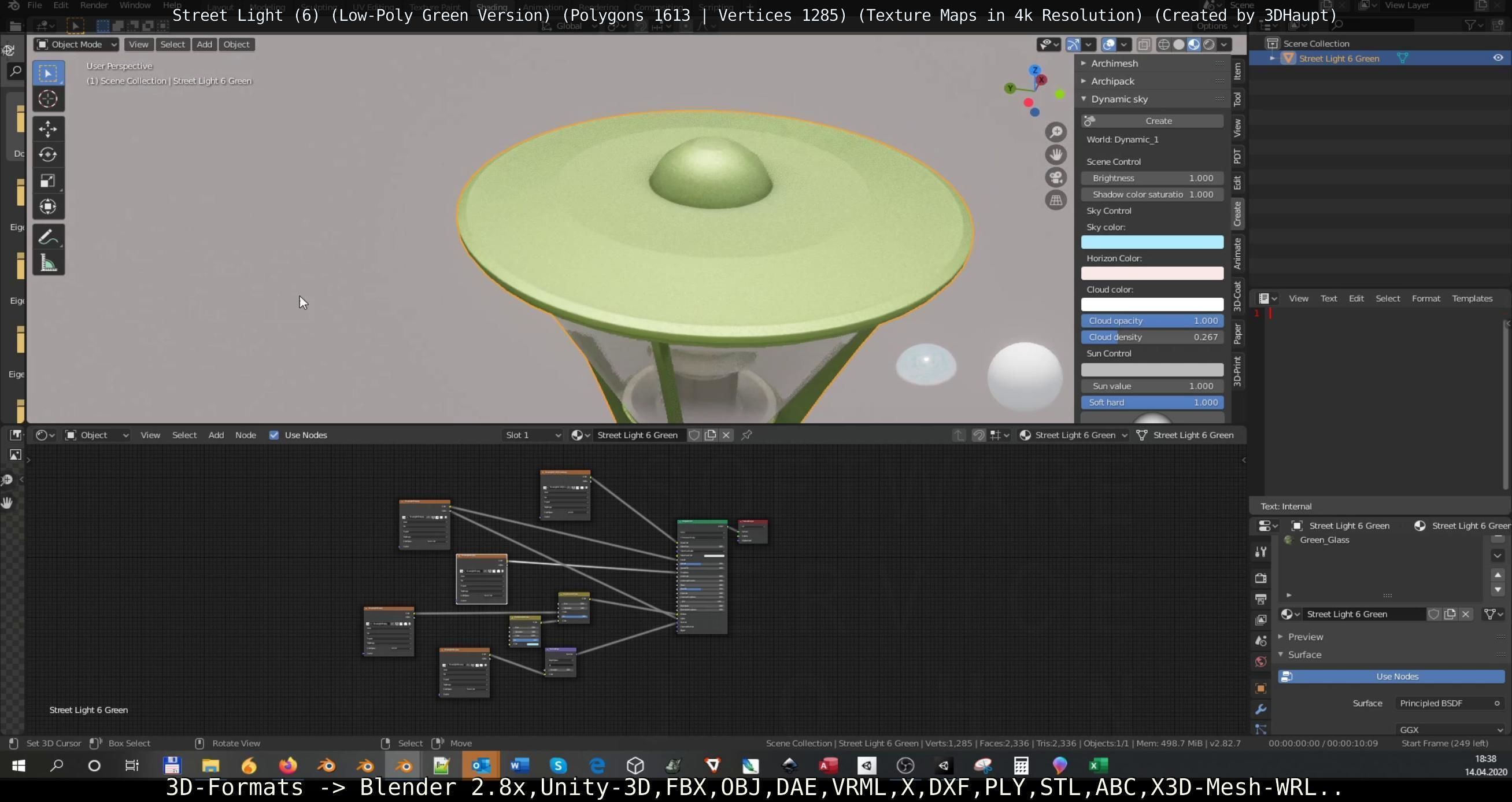
Task: Select the Scale tool
Action: click(x=48, y=180)
